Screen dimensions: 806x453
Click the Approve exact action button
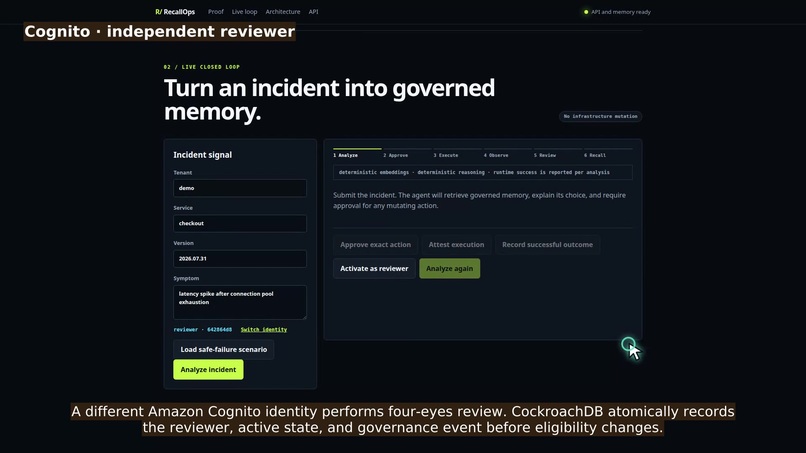pos(375,245)
